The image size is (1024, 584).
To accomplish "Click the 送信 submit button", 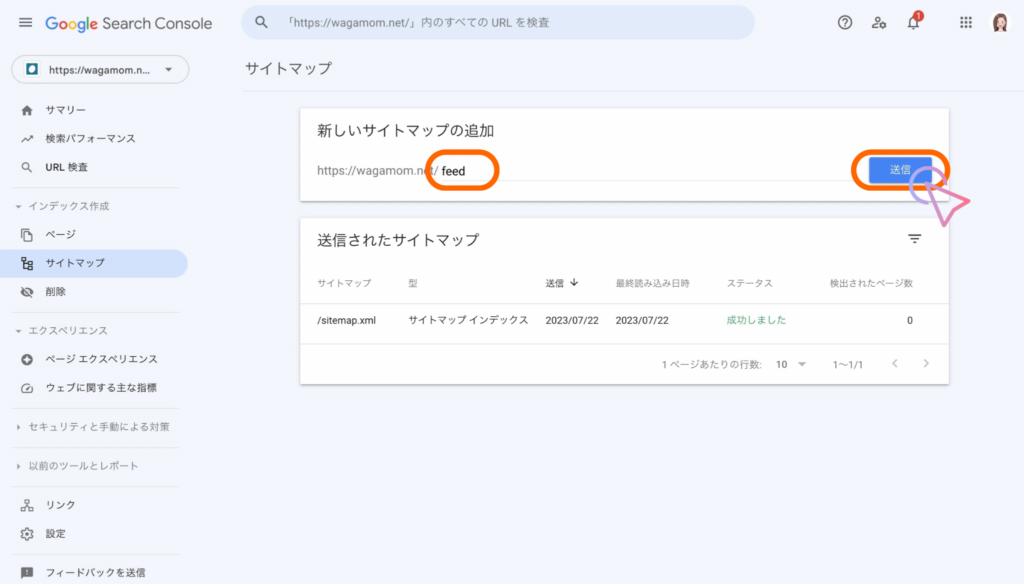I will pos(900,170).
